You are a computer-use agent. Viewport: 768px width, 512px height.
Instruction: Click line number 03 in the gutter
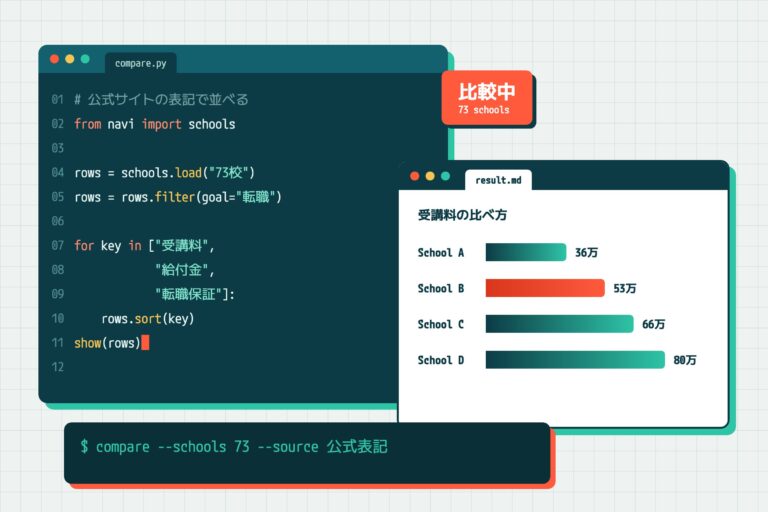coord(58,148)
